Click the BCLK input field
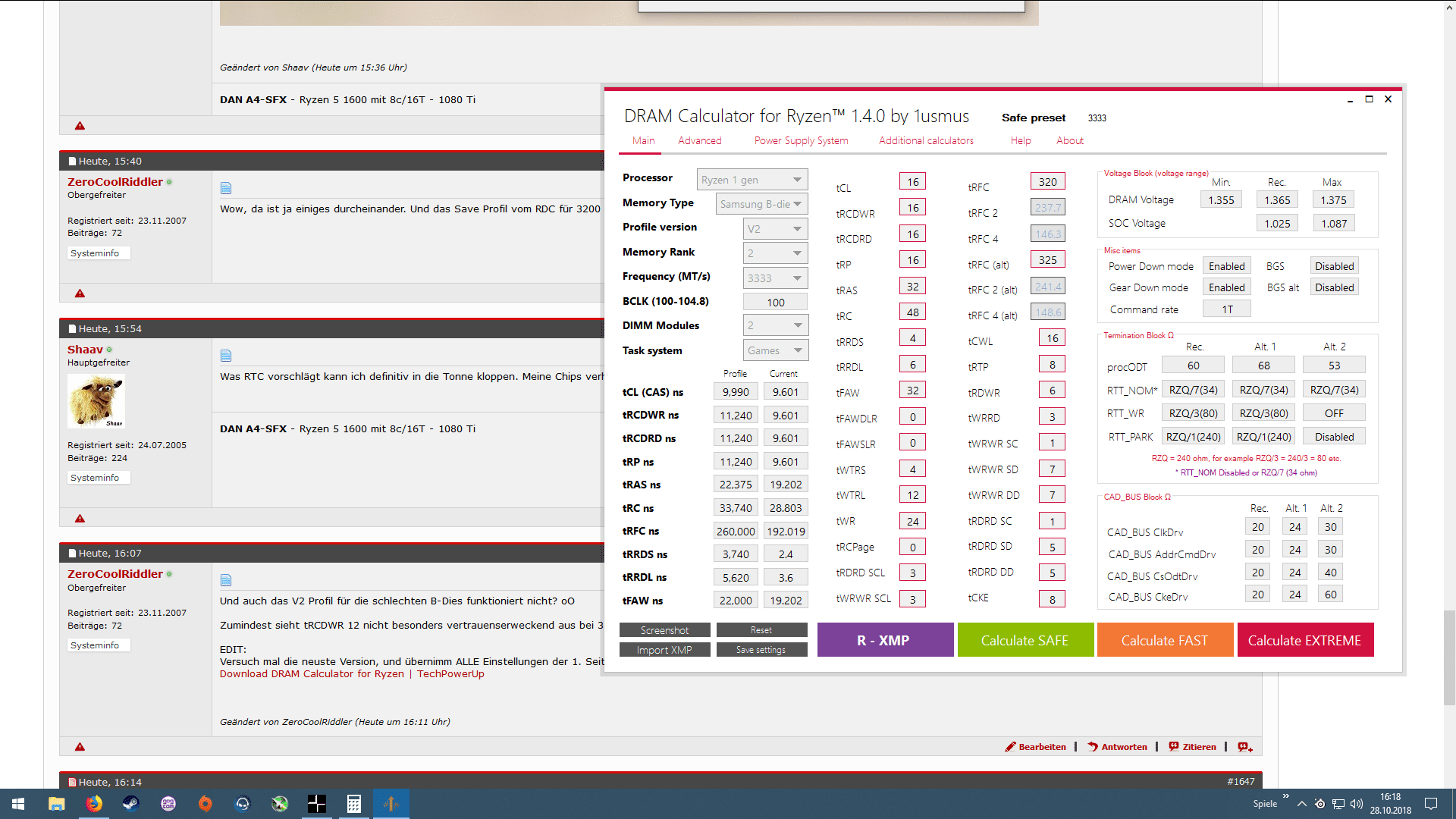Viewport: 1456px width, 819px height. click(x=775, y=303)
